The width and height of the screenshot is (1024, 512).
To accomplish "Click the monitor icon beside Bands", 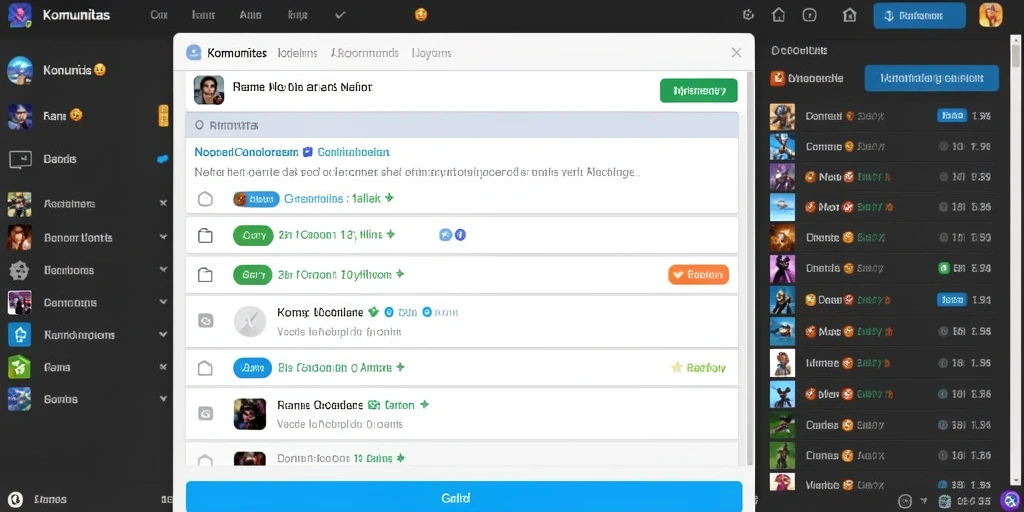I will point(20,159).
